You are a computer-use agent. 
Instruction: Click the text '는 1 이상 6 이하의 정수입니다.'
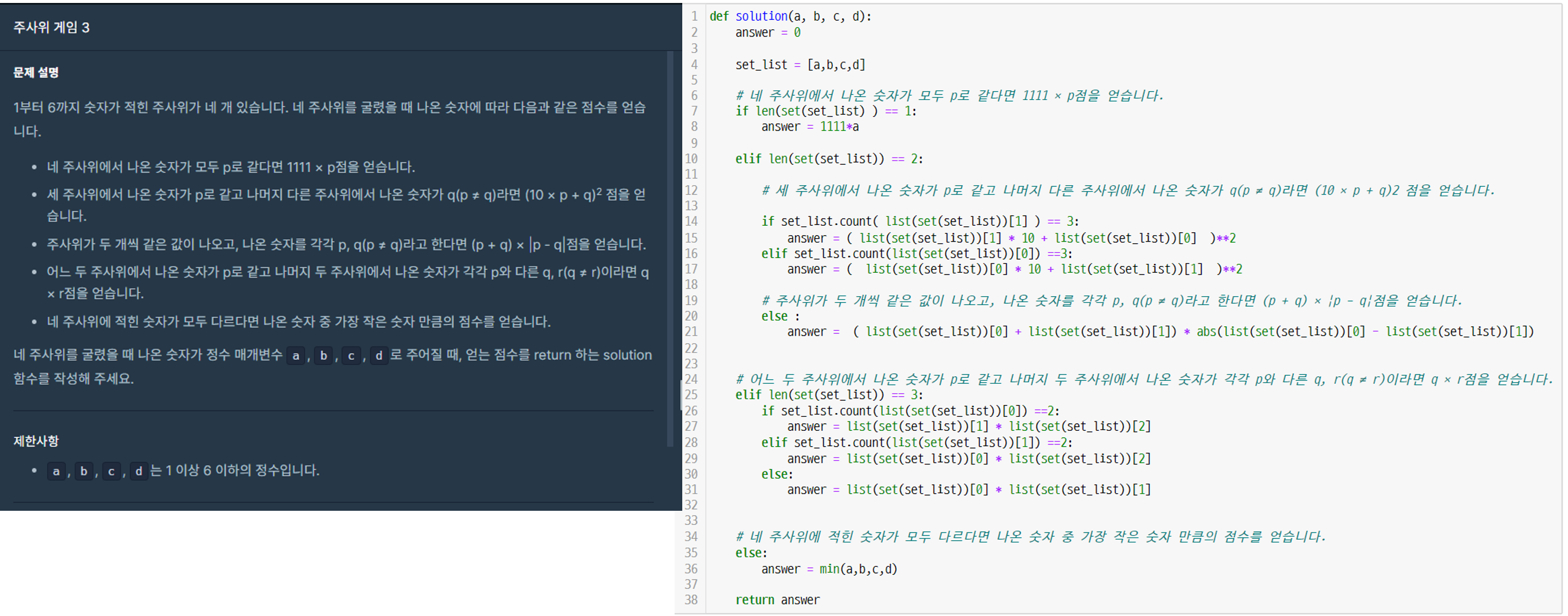(x=235, y=471)
